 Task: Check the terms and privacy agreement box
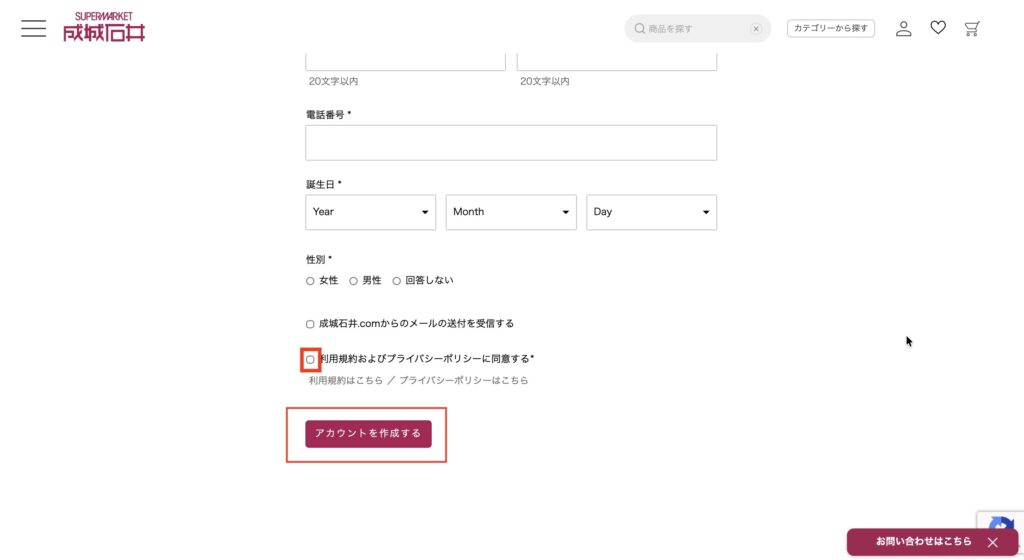click(x=310, y=359)
